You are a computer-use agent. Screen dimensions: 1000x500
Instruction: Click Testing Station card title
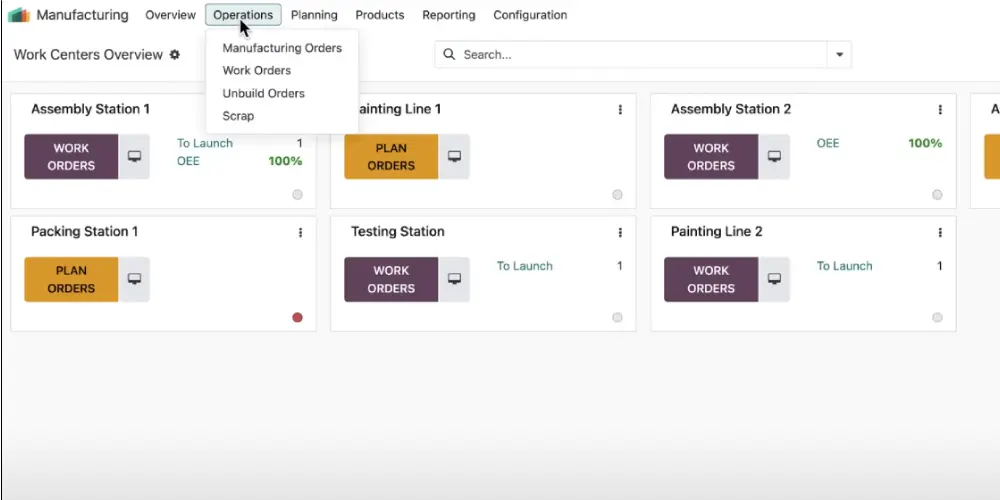pyautogui.click(x=398, y=232)
